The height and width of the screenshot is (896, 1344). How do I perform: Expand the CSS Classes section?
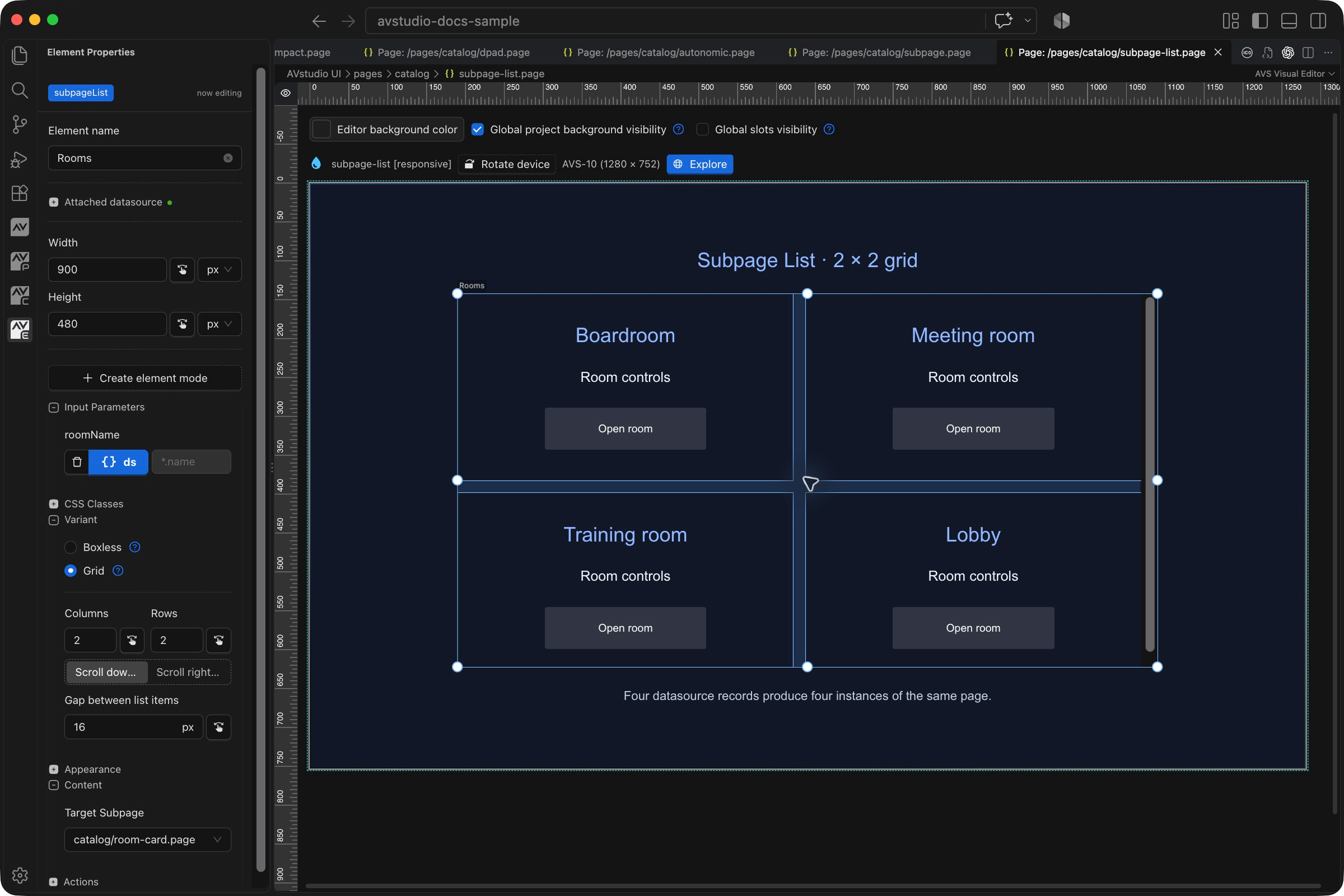click(x=54, y=504)
